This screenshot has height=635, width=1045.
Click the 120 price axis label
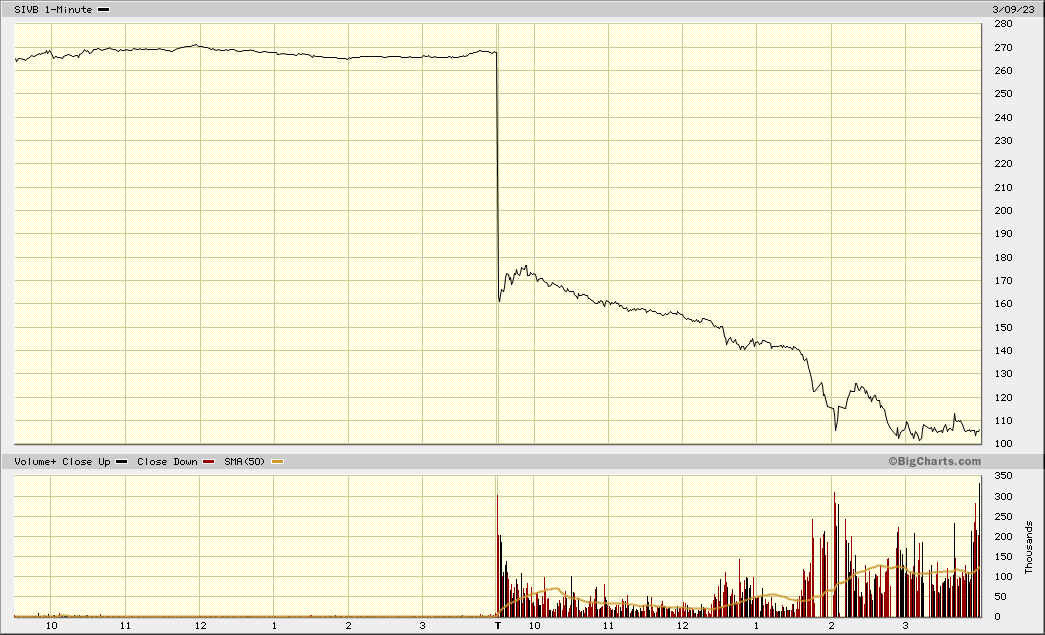[x=1003, y=398]
